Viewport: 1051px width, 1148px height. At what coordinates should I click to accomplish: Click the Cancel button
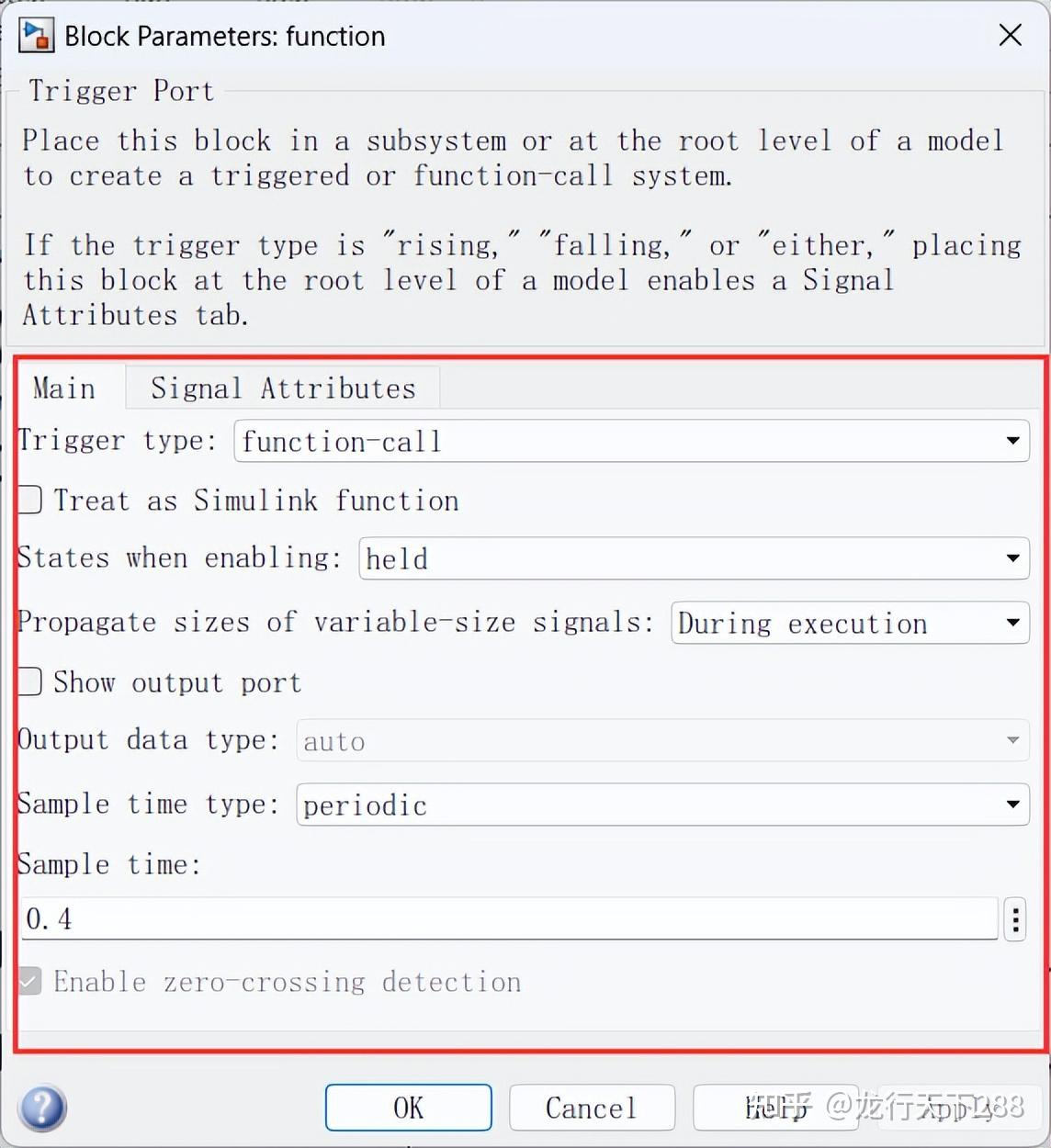point(592,1108)
